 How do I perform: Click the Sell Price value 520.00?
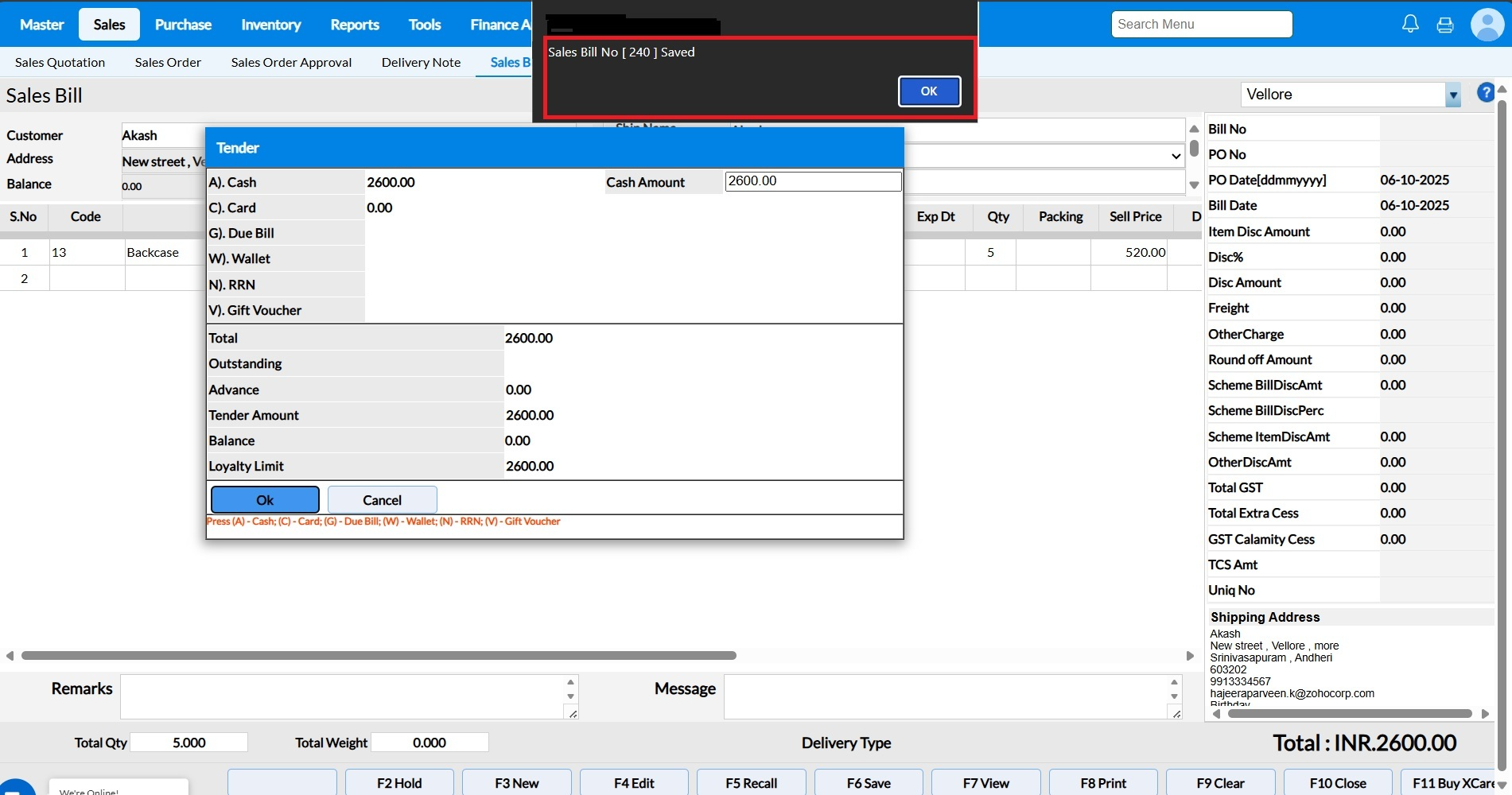[1129, 253]
